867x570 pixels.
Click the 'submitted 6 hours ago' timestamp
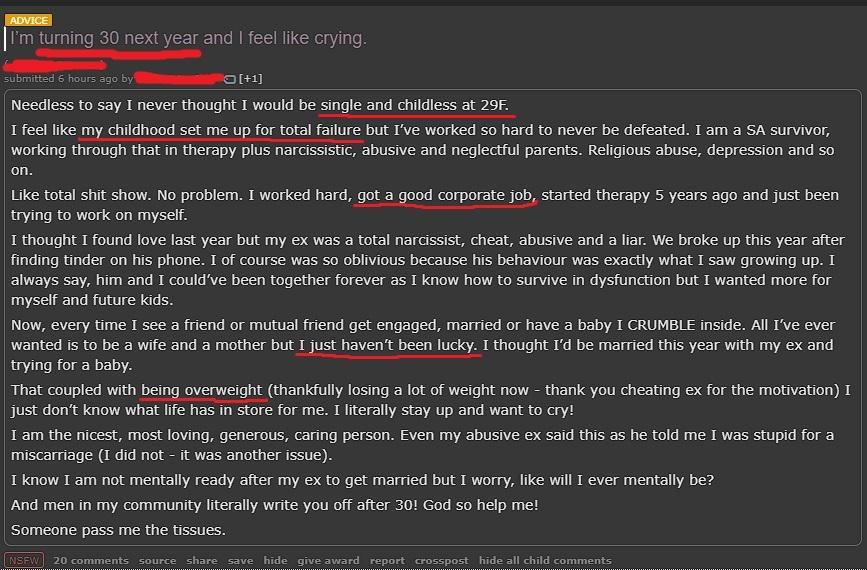pos(61,79)
